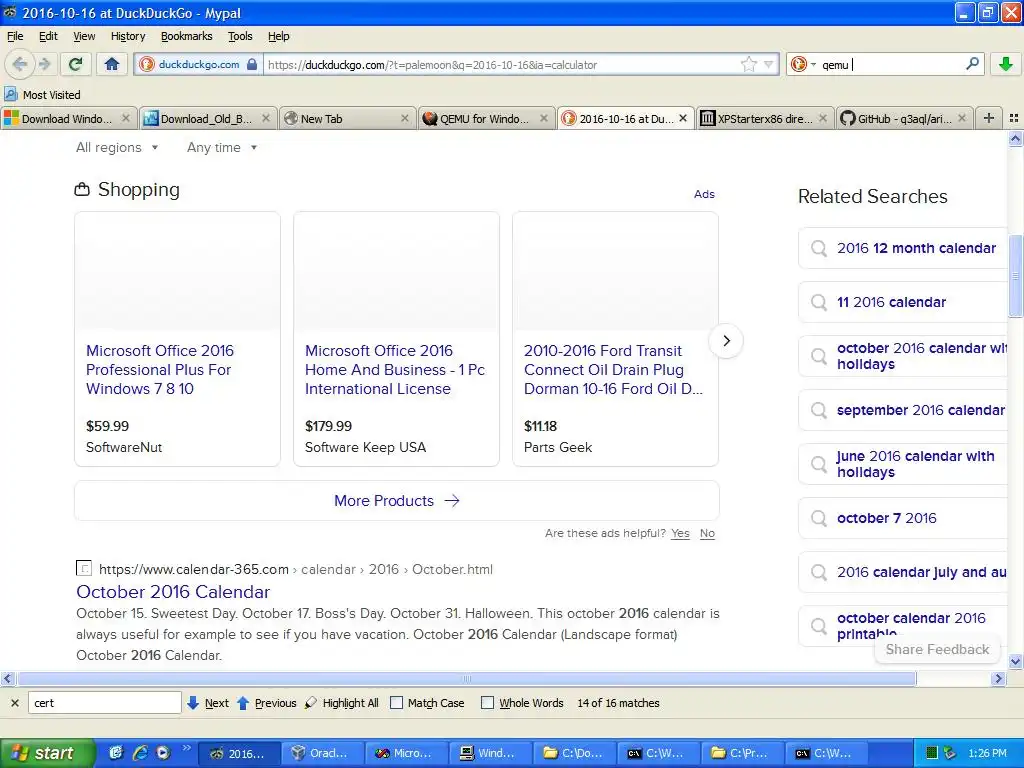Go forward with the Forward arrow
The image size is (1024, 768).
(45, 64)
